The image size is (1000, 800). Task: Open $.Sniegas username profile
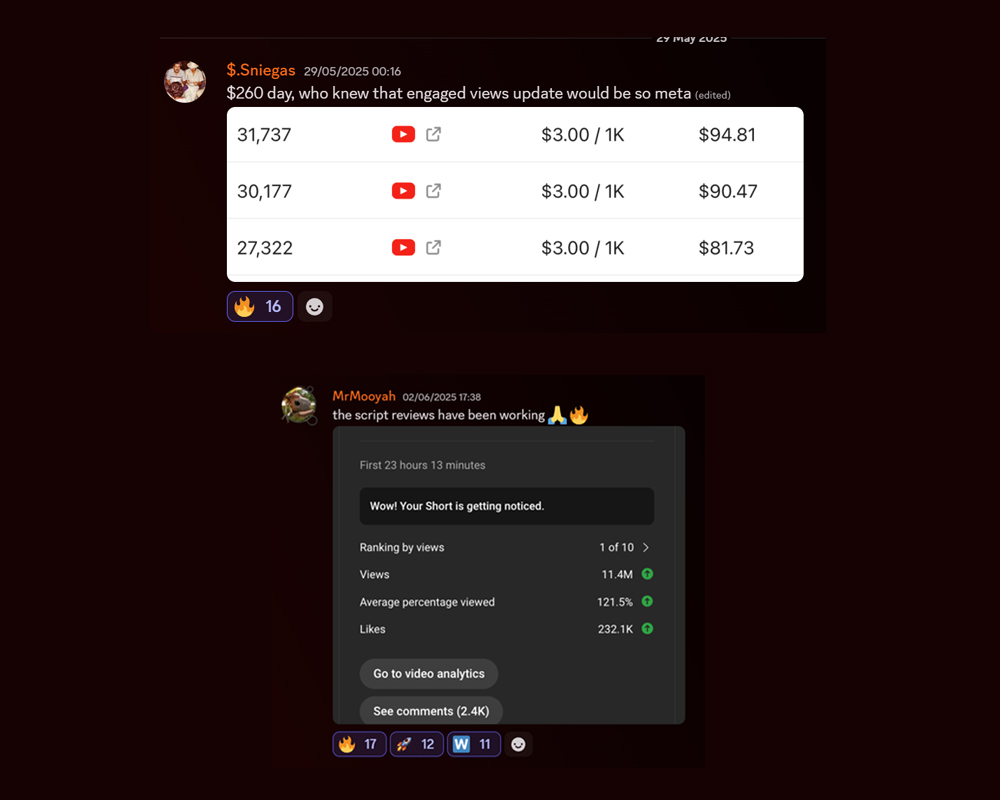[261, 70]
